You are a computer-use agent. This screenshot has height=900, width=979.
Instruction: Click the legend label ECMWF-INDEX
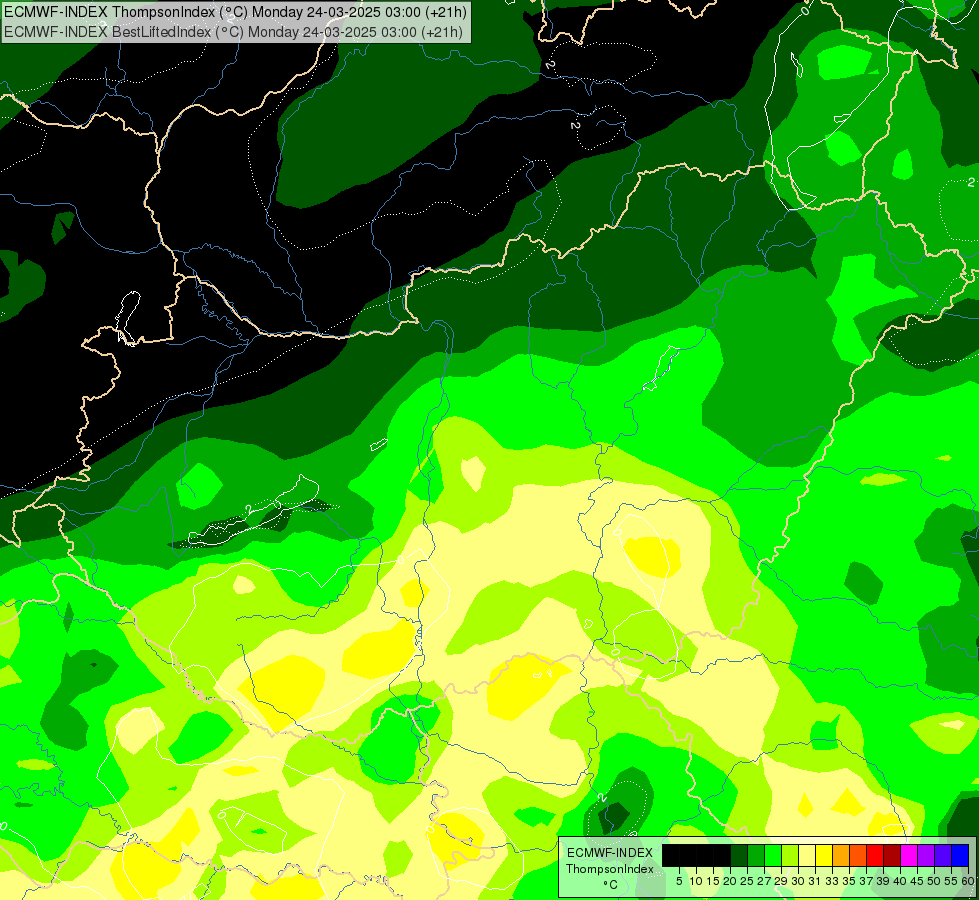610,853
